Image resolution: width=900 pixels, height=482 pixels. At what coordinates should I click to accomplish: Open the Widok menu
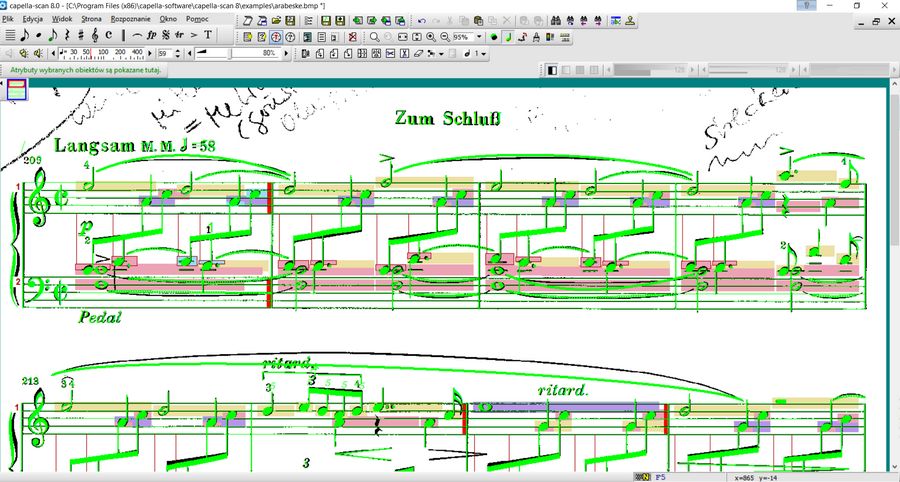click(x=62, y=19)
